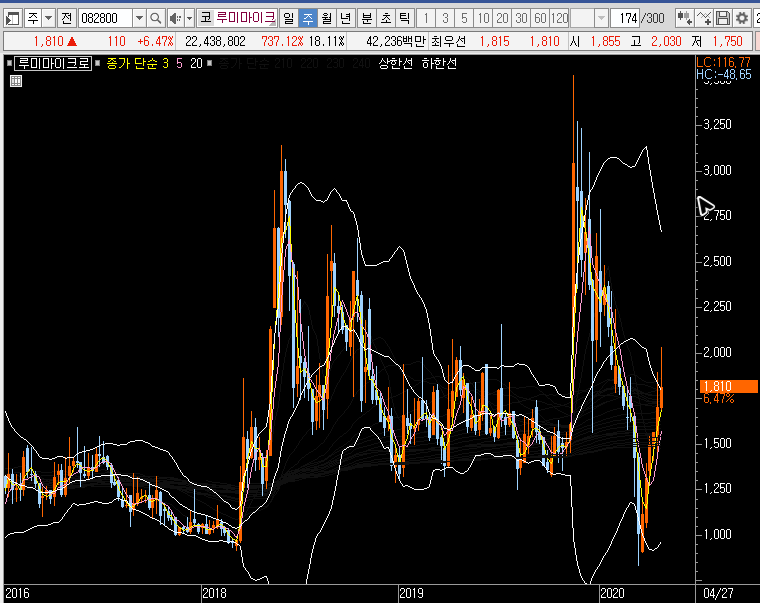Switch to 년 yearly chart period
760x603 pixels.
(x=345, y=19)
